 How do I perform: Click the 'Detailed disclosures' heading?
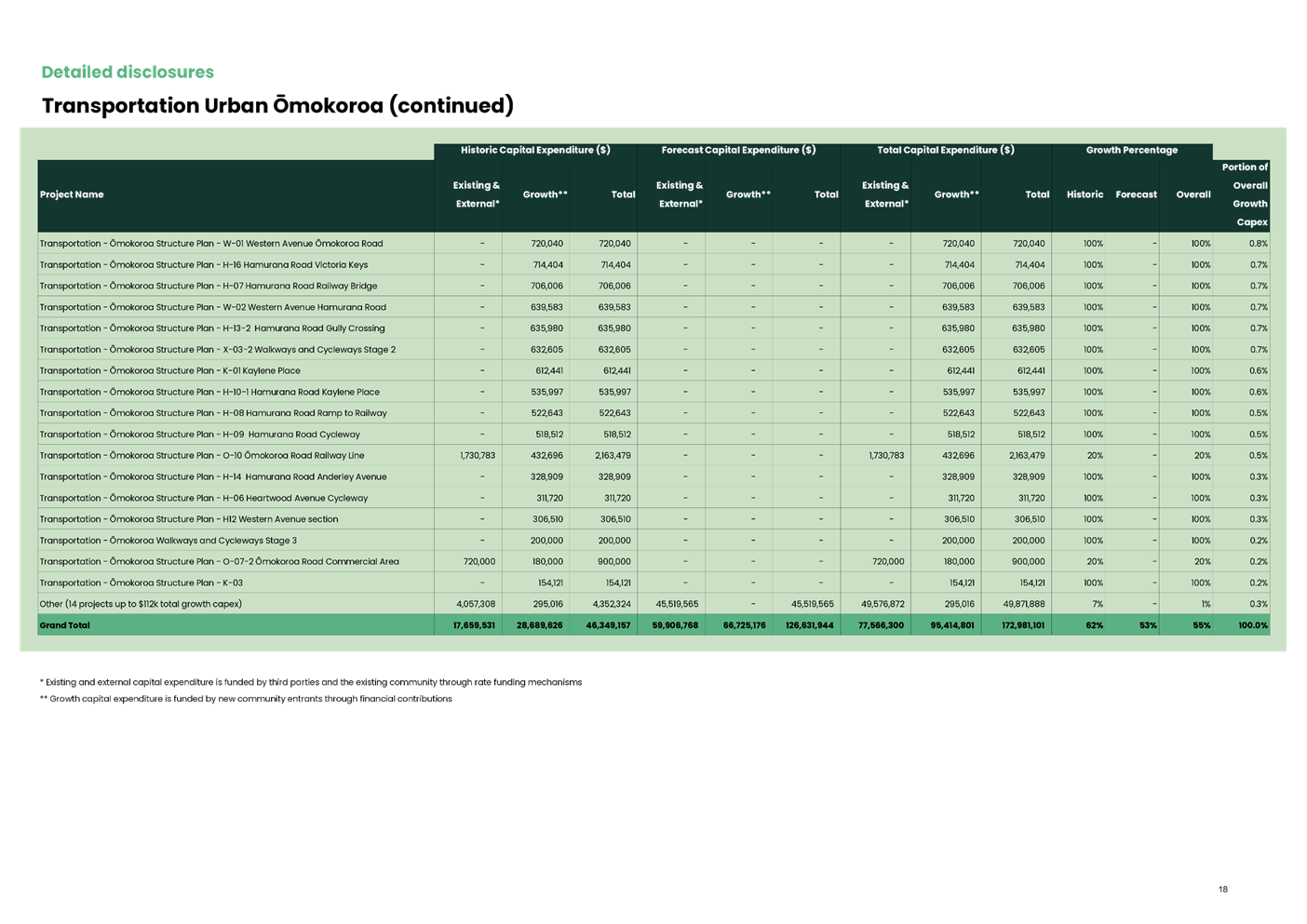(128, 72)
